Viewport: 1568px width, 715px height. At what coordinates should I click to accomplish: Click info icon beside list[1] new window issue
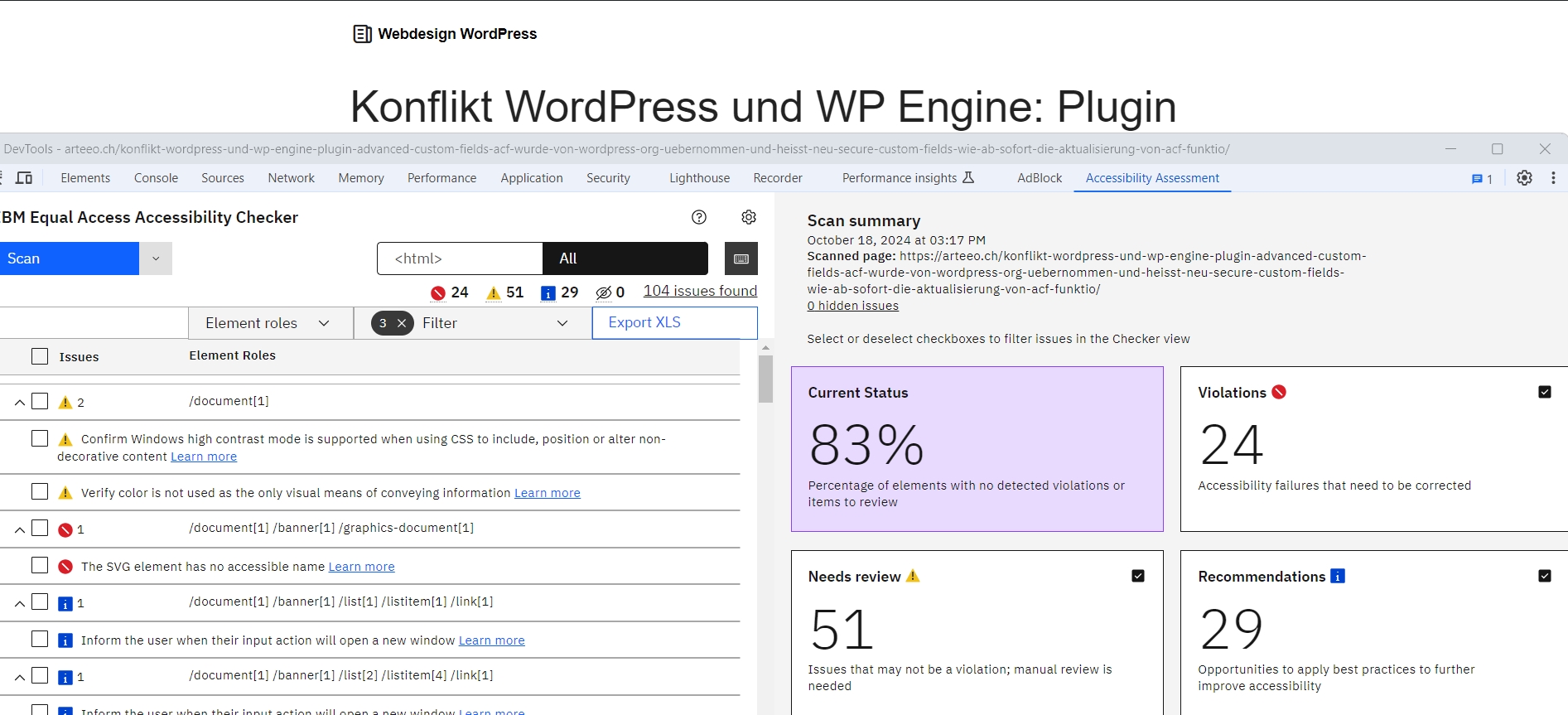click(x=65, y=640)
